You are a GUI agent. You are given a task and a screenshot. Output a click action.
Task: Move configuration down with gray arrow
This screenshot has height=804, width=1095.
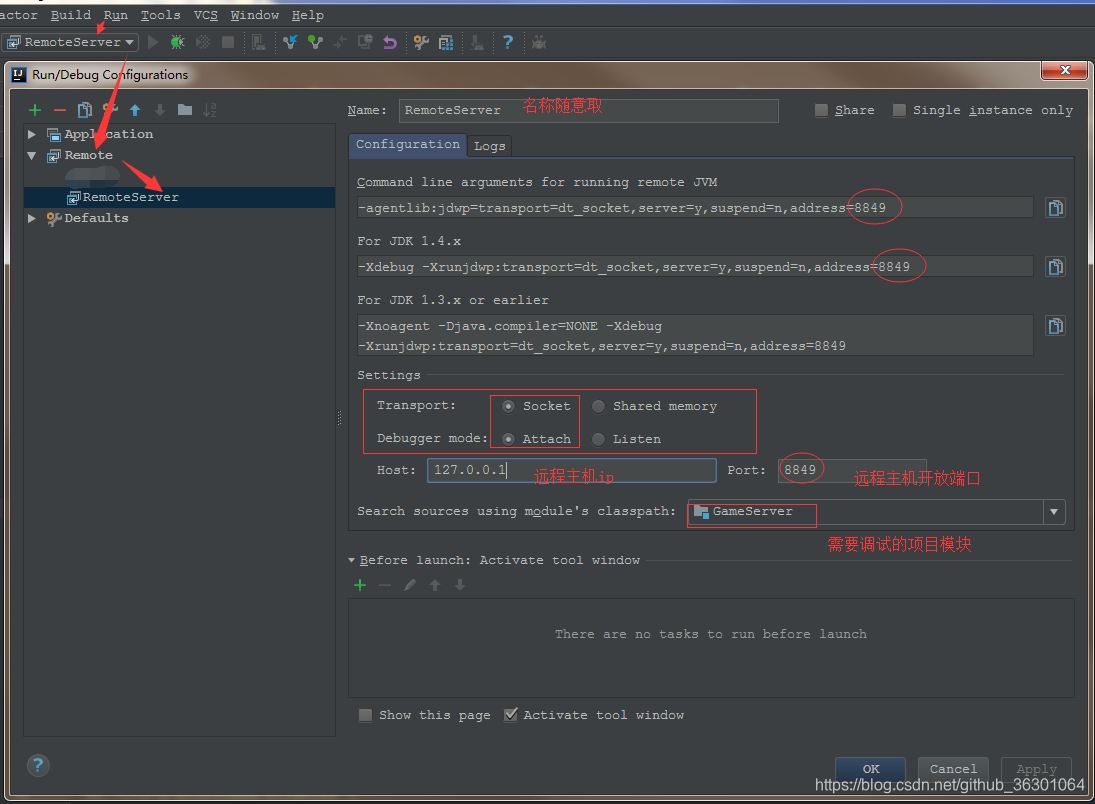coord(160,110)
